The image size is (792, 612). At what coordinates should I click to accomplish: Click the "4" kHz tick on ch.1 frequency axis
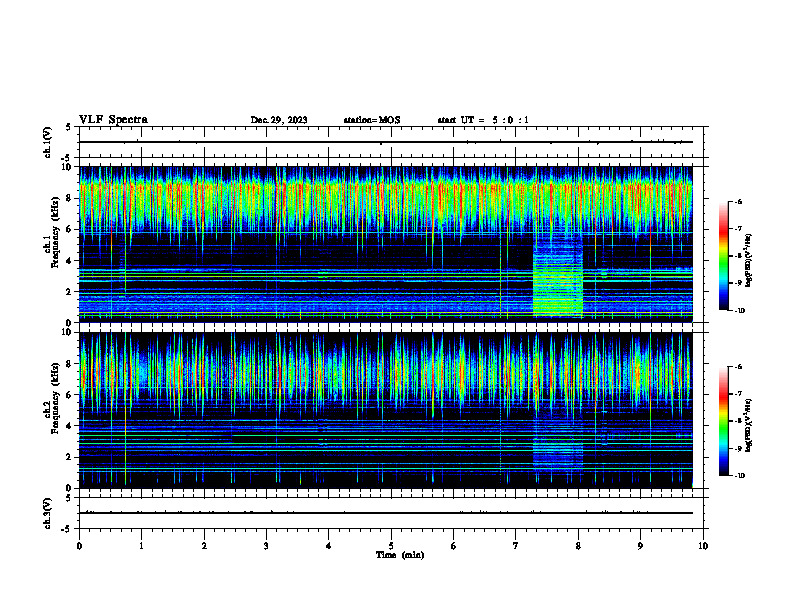click(70, 261)
